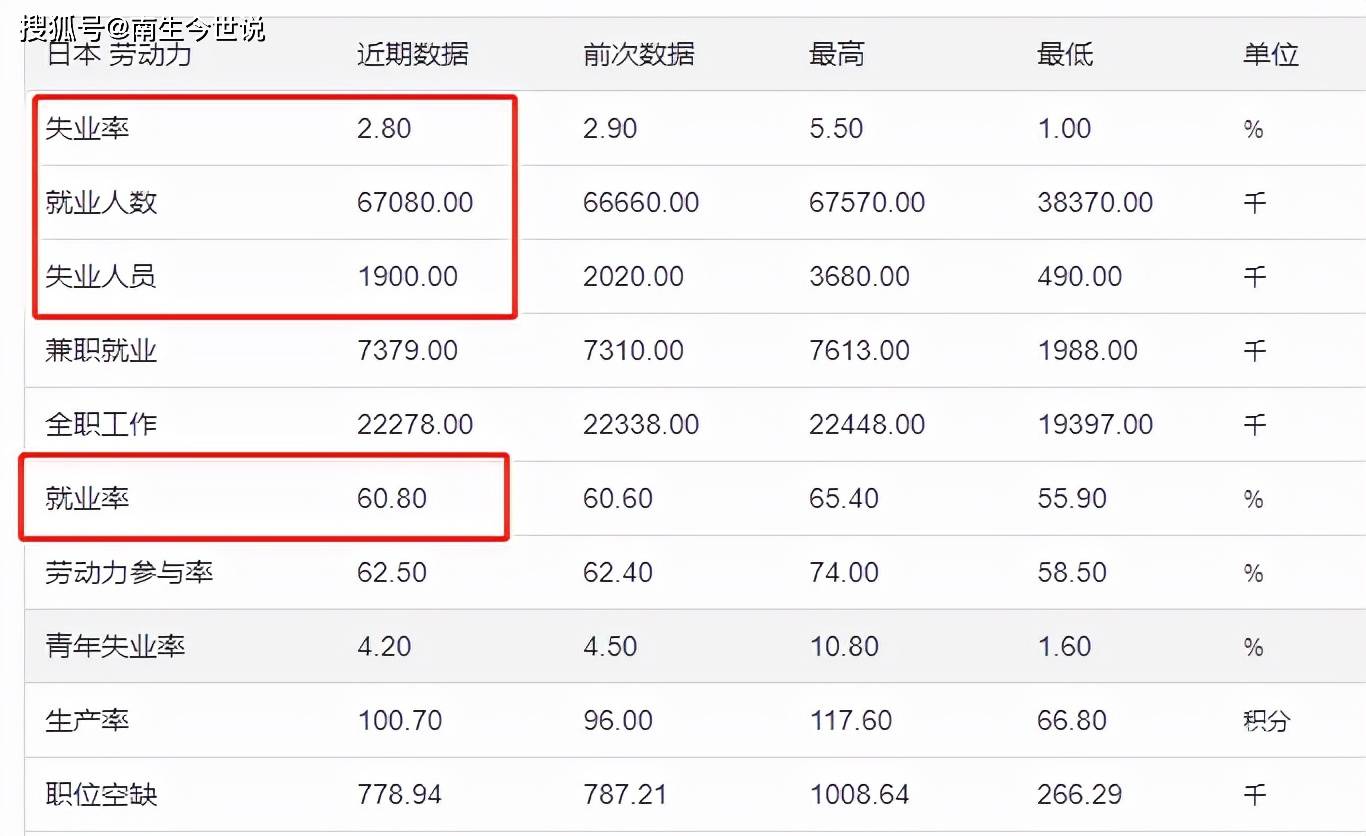Viewport: 1366px width, 836px height.
Task: Select the 青年失业率 lowest value 1.60
Action: pyautogui.click(x=1064, y=647)
